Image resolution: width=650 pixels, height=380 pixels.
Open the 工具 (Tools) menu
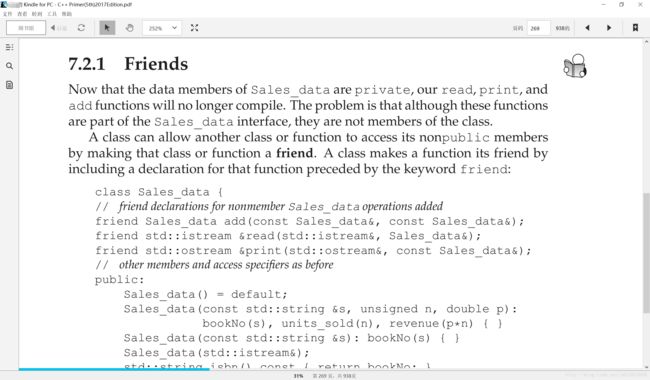pyautogui.click(x=52, y=14)
